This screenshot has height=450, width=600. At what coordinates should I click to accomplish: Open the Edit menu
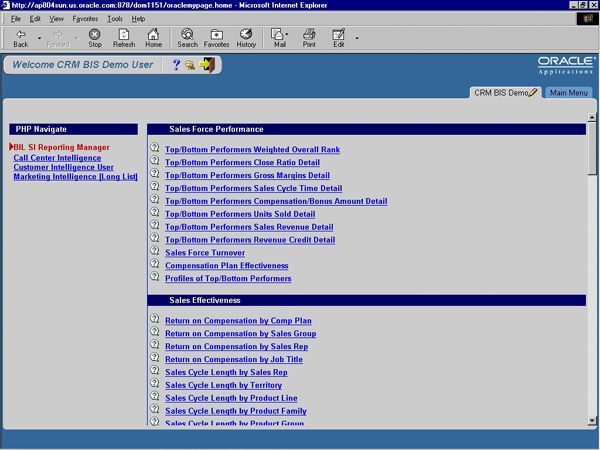(x=35, y=19)
